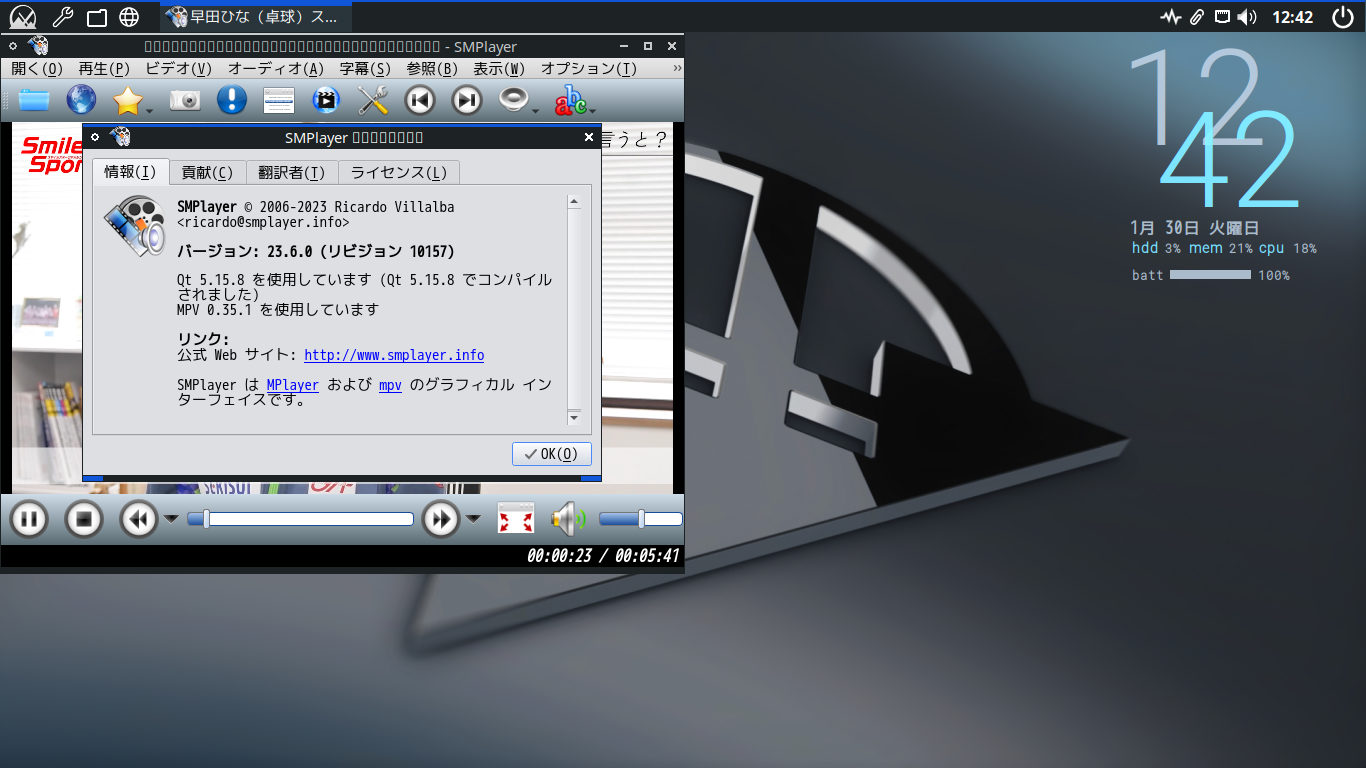This screenshot has width=1366, height=768.
Task: Open preferences with wrench and screwdriver icon
Action: [x=373, y=100]
